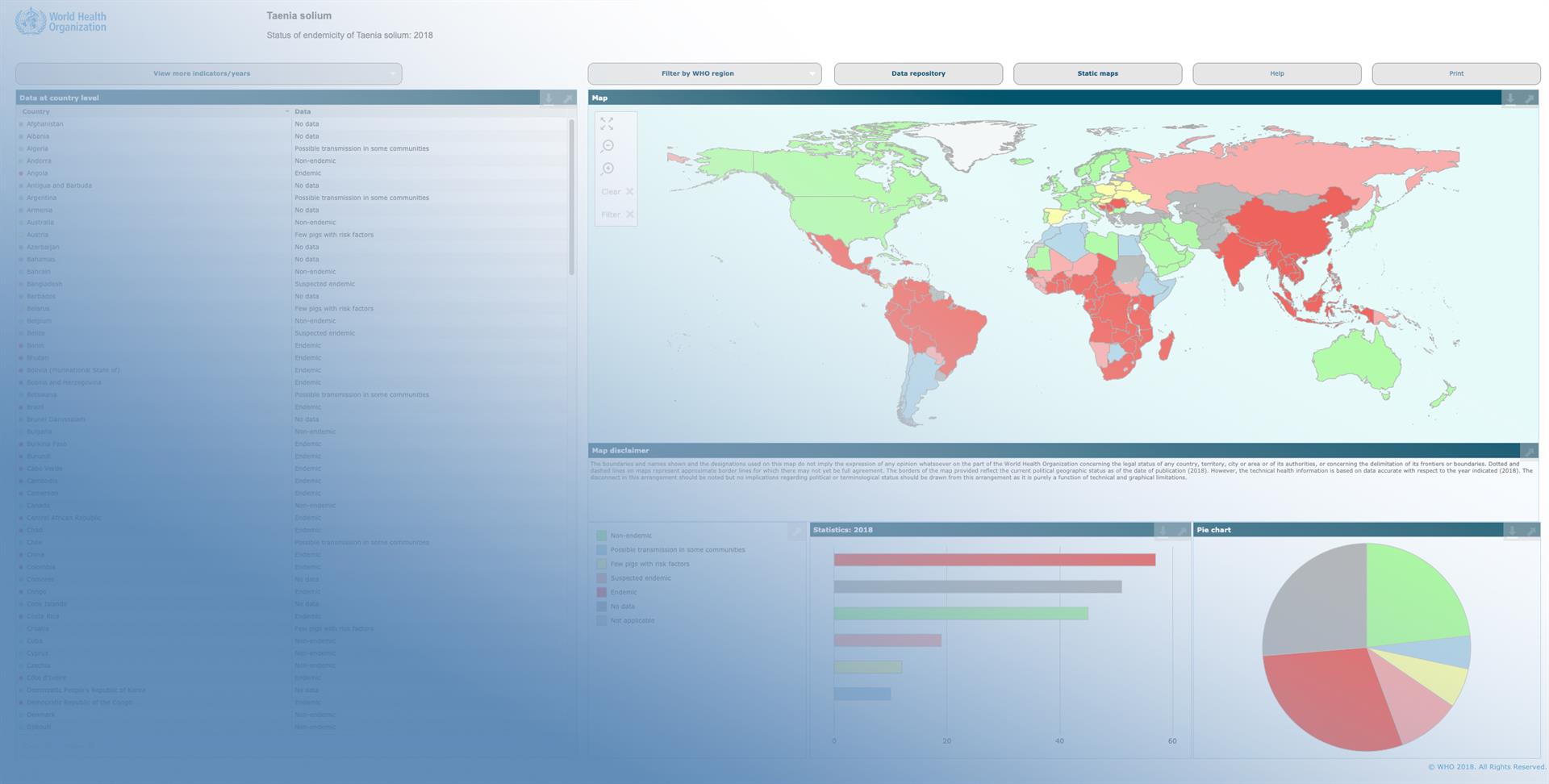Click the country table vertical scrollbar

coord(571,198)
